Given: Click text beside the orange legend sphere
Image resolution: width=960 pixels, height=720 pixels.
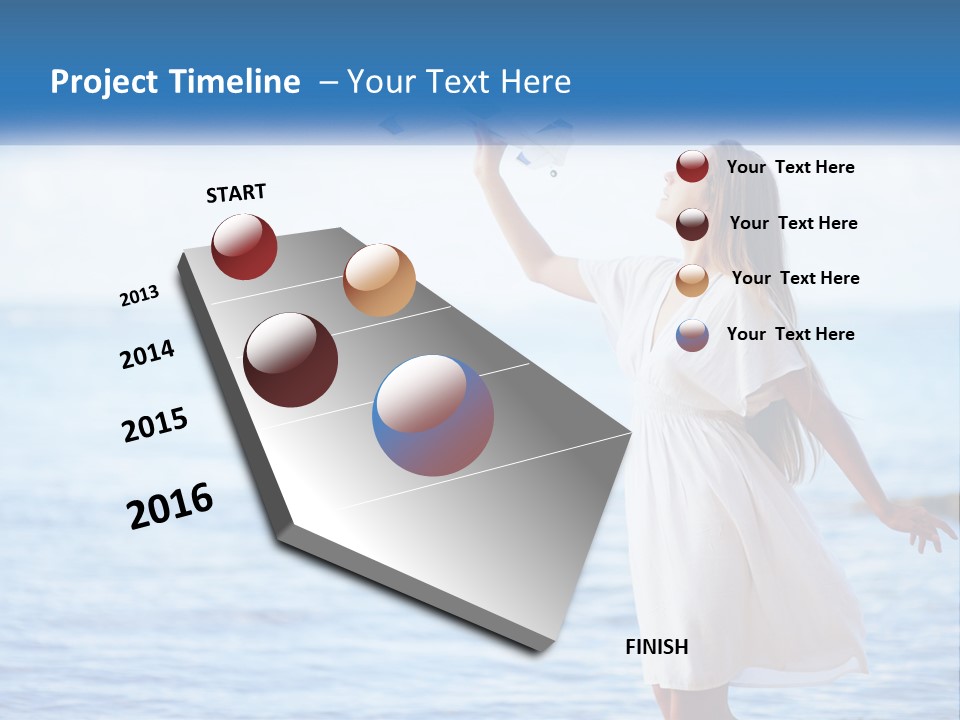Looking at the screenshot, I should [x=795, y=278].
